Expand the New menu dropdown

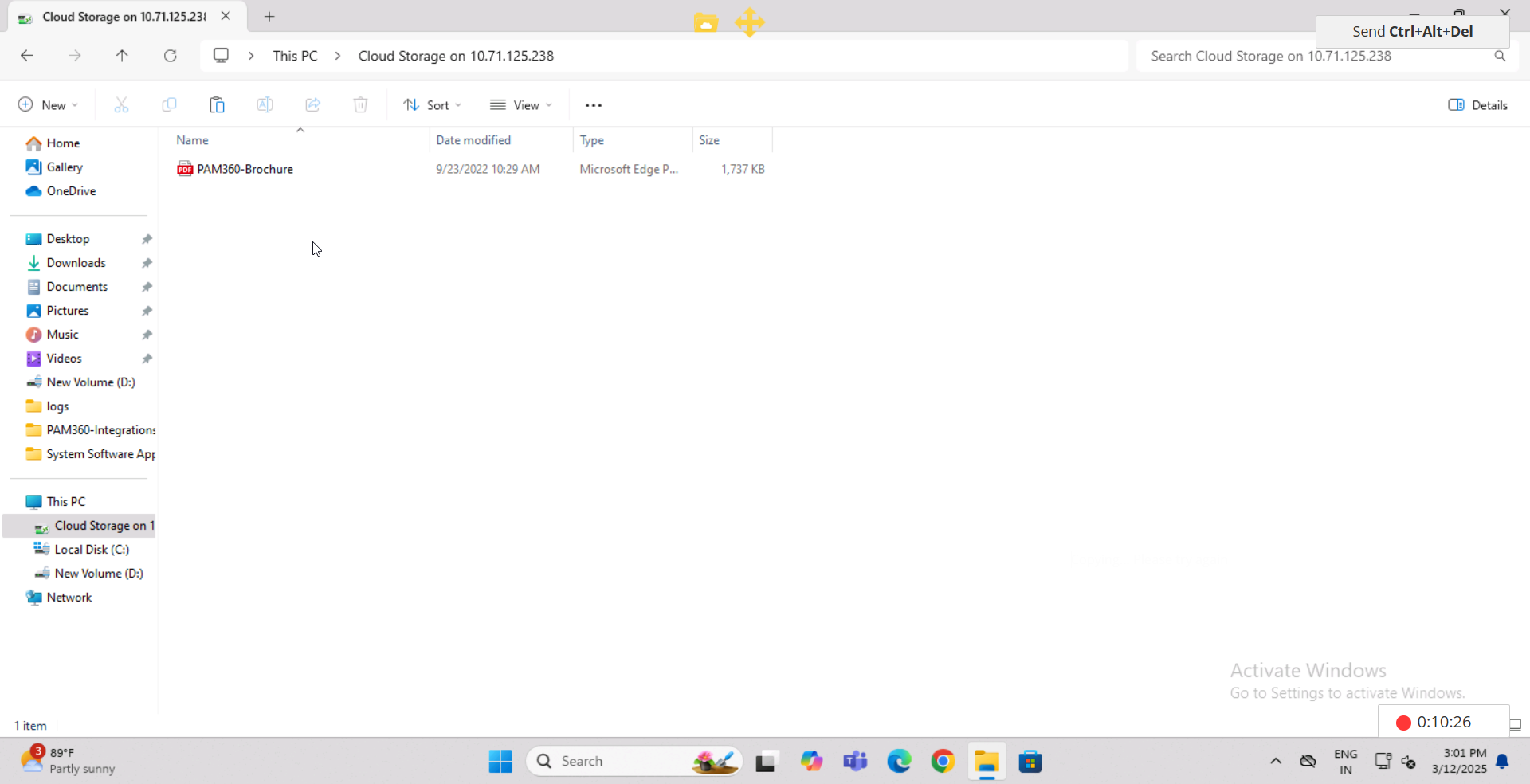(47, 104)
